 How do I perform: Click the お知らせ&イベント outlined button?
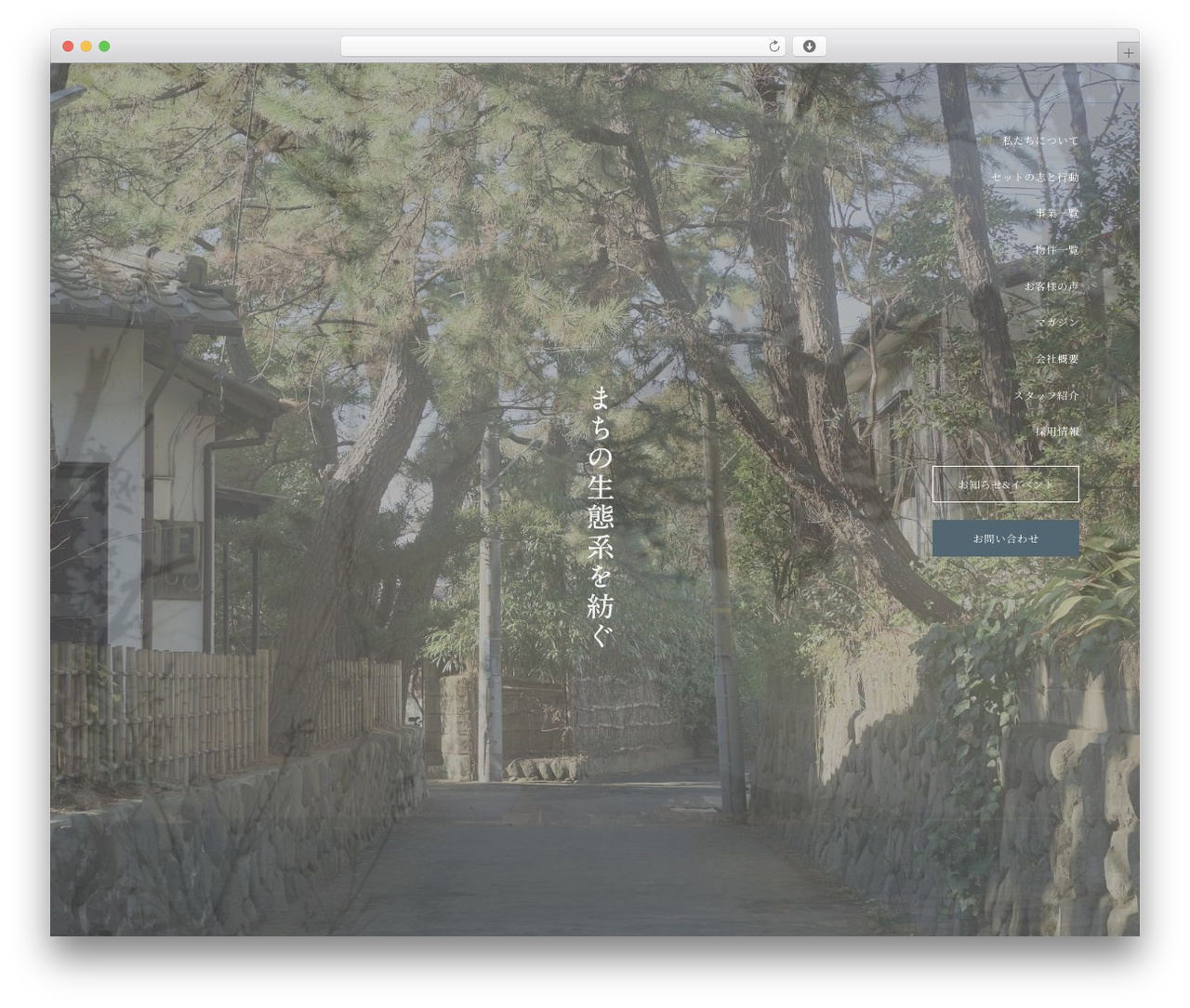pyautogui.click(x=1006, y=484)
